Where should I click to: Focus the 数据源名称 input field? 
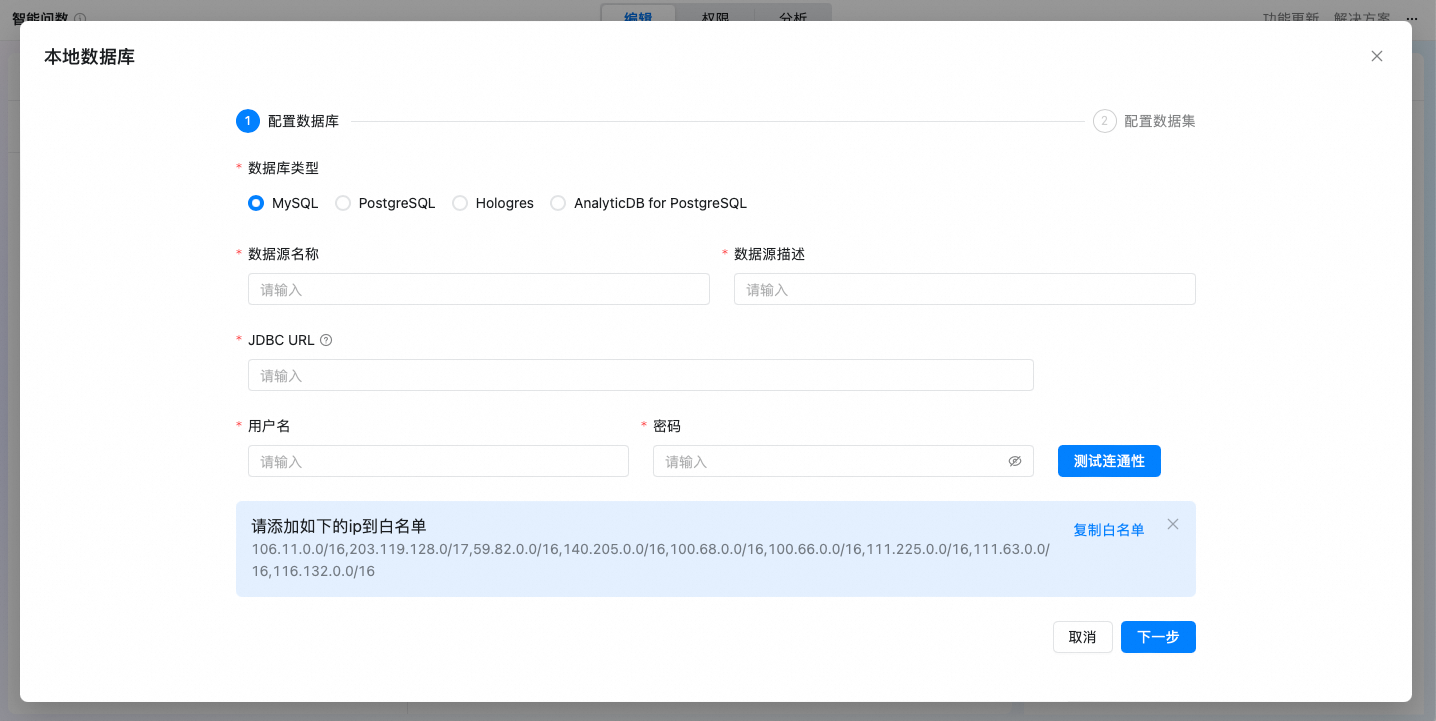(x=479, y=289)
